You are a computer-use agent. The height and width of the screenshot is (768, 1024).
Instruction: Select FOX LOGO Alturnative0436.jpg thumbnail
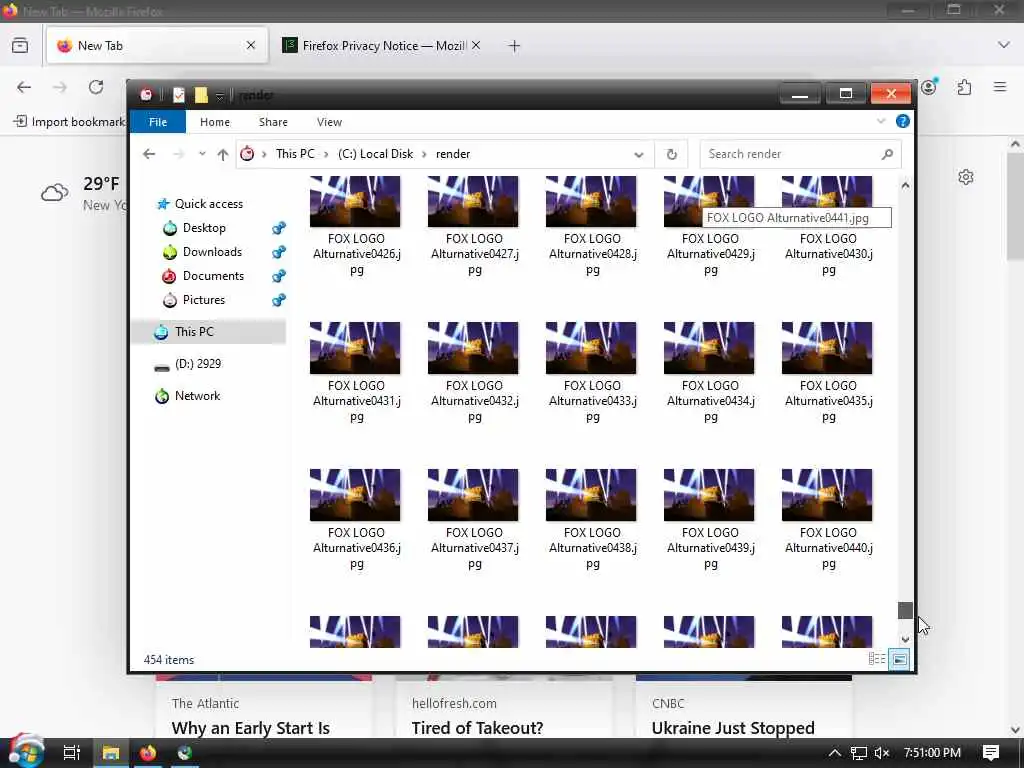click(355, 495)
